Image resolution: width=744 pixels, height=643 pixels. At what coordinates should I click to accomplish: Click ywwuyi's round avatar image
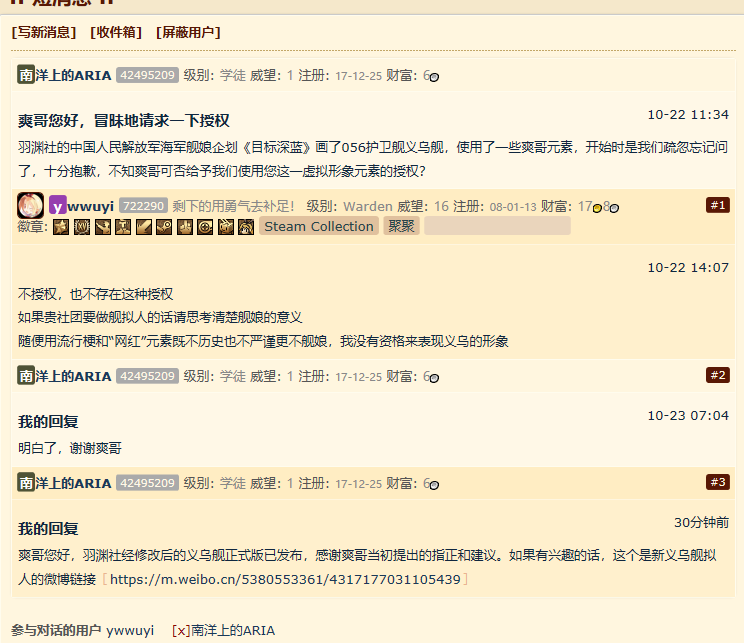[30, 205]
